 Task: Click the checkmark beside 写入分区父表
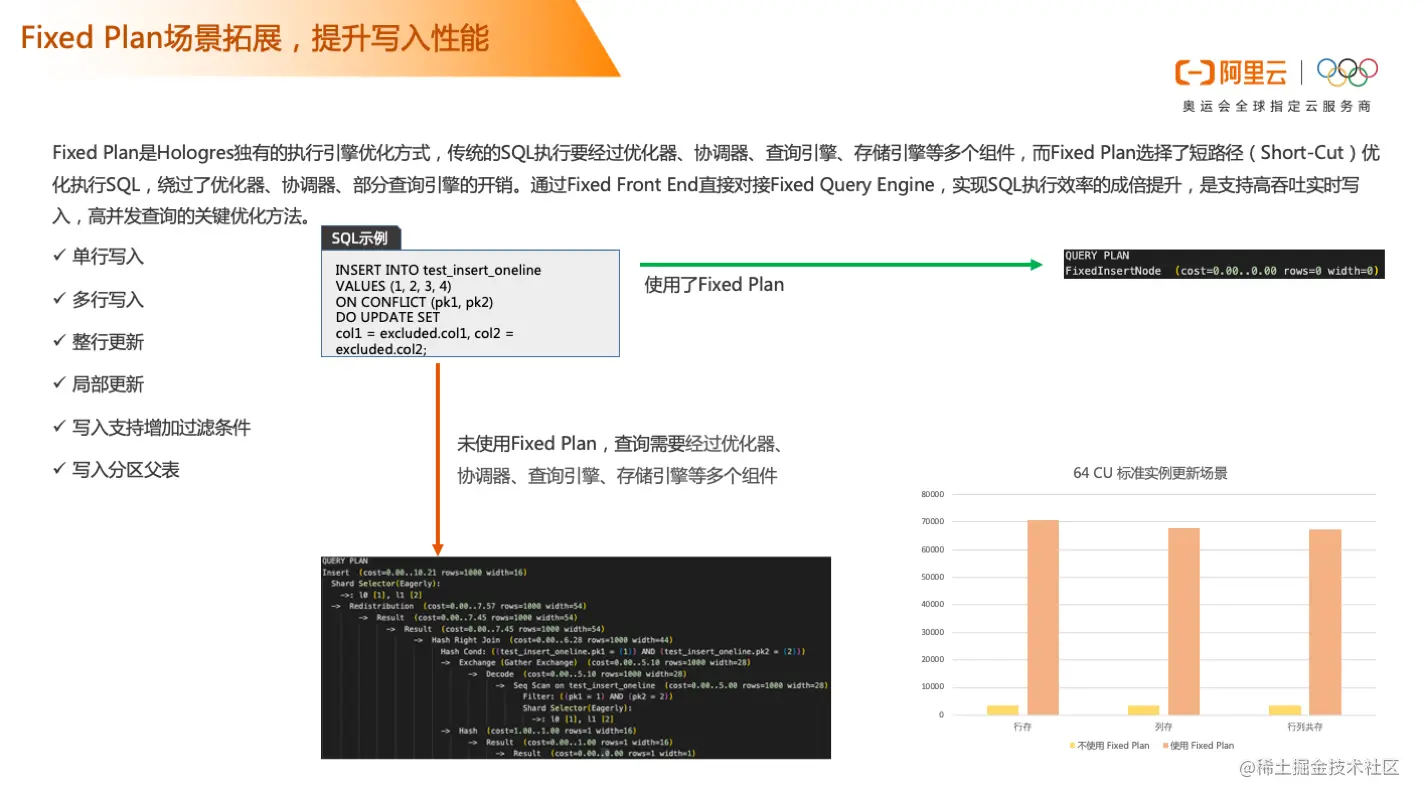[59, 469]
